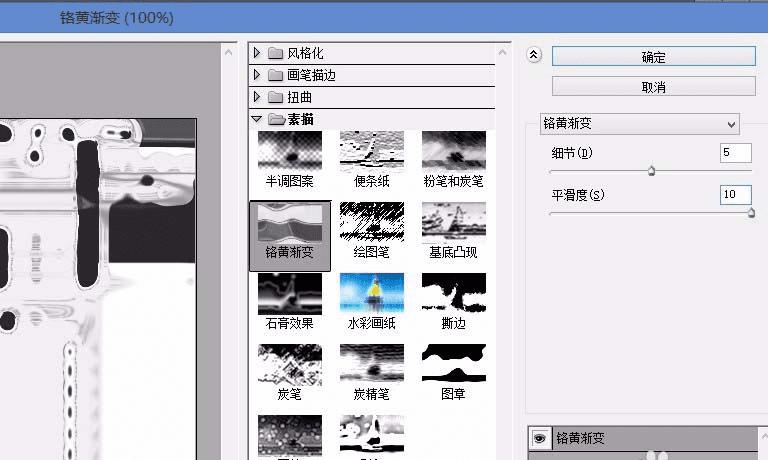Click the 风格化 folder icon
The image size is (768, 460).
point(276,53)
